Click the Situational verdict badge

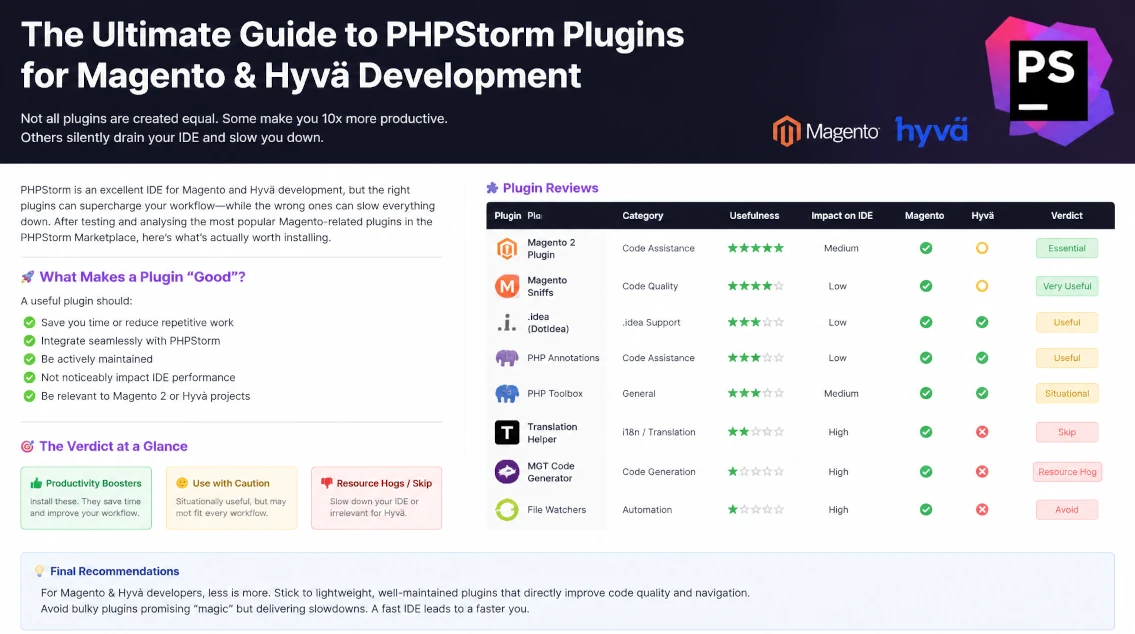(1067, 393)
